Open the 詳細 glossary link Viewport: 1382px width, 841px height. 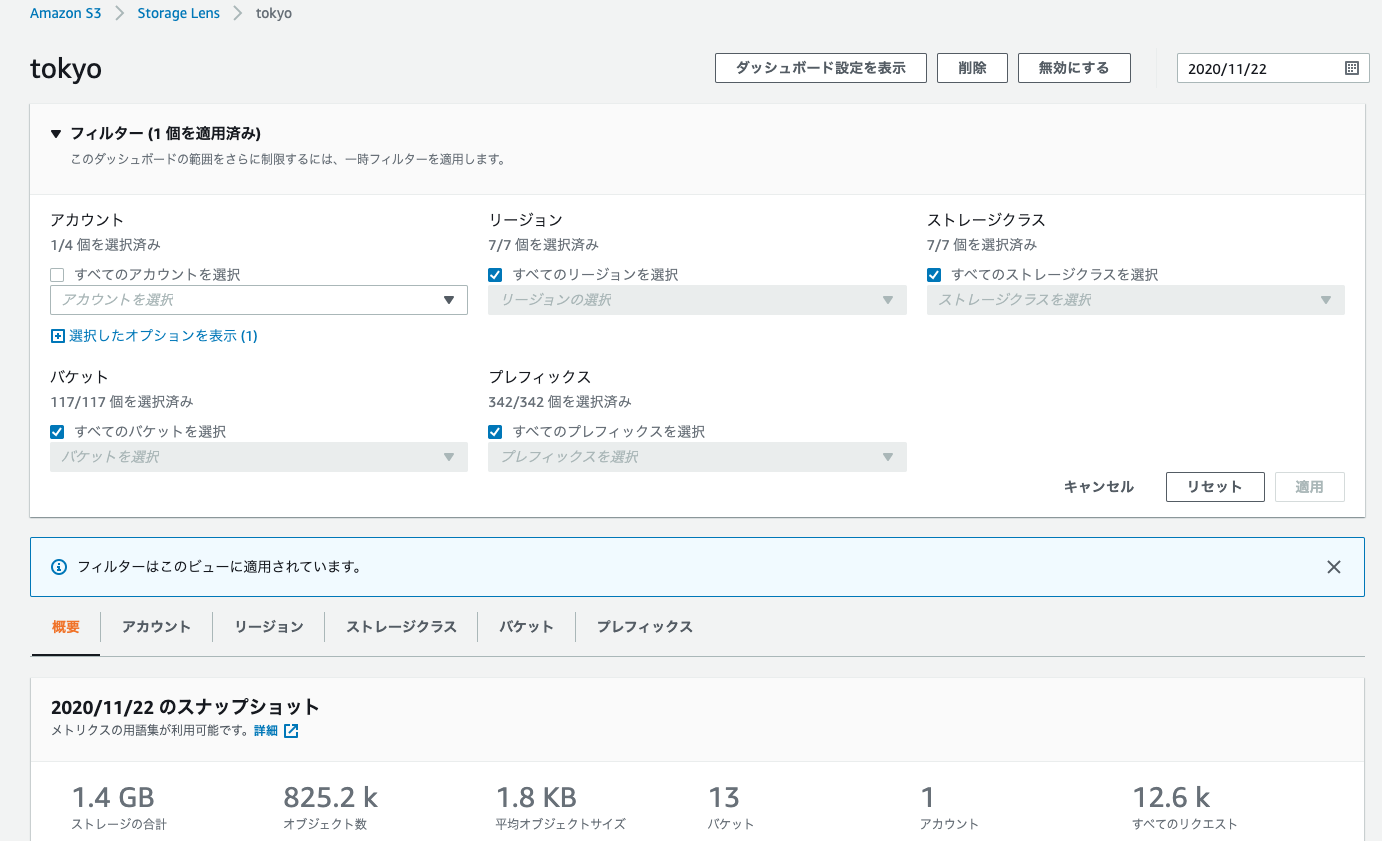tap(266, 731)
